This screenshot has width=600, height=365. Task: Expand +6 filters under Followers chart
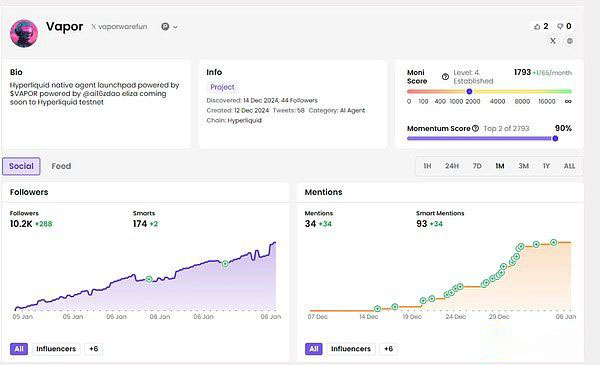click(94, 349)
